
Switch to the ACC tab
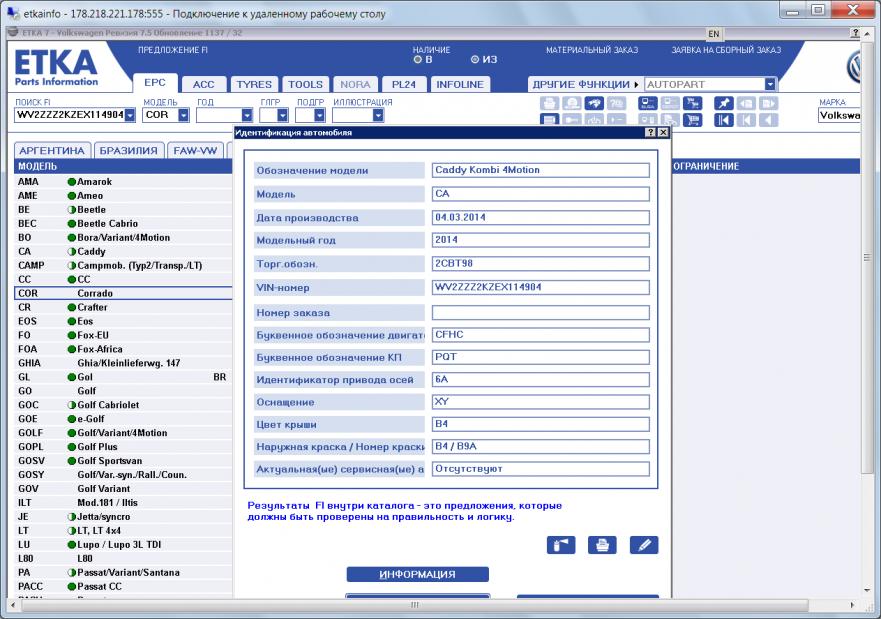(203, 84)
